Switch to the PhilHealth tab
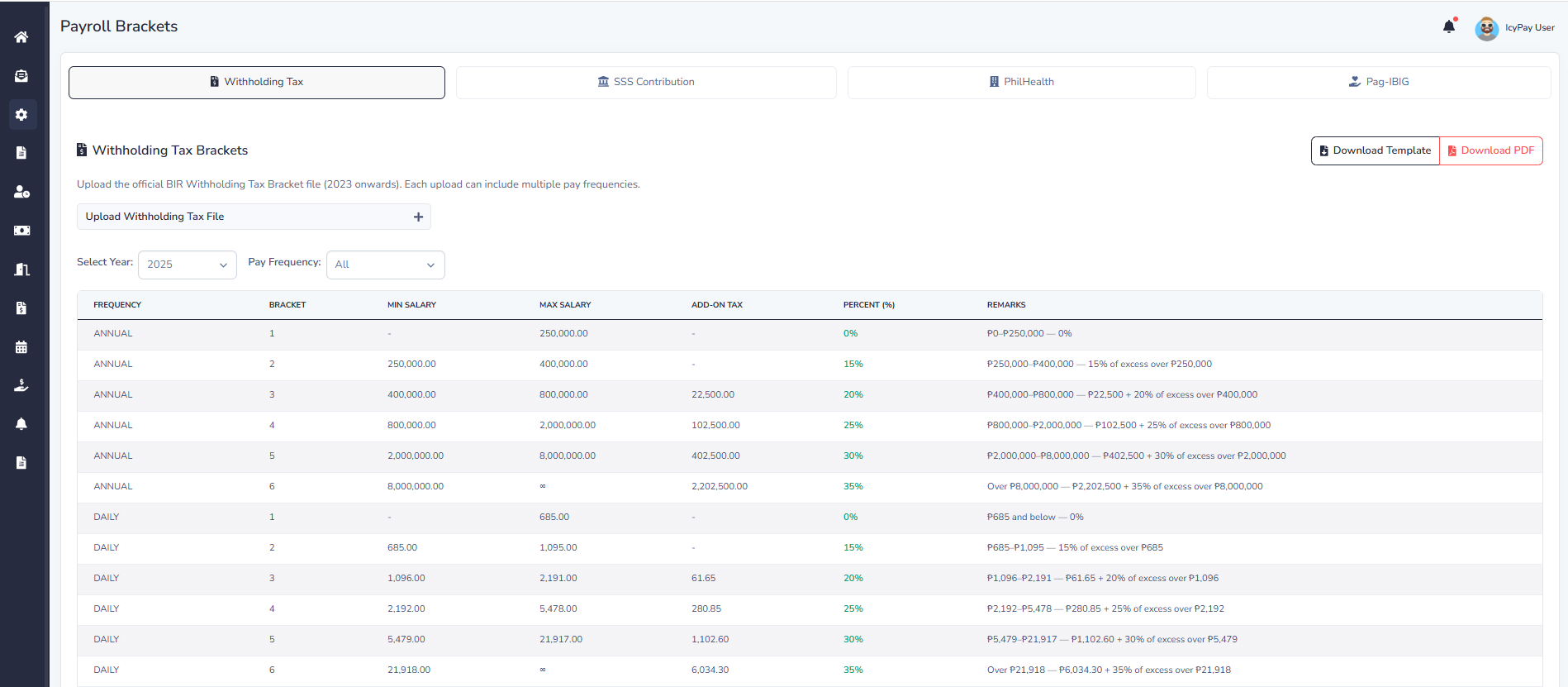Viewport: 1568px width, 687px height. click(x=1022, y=83)
